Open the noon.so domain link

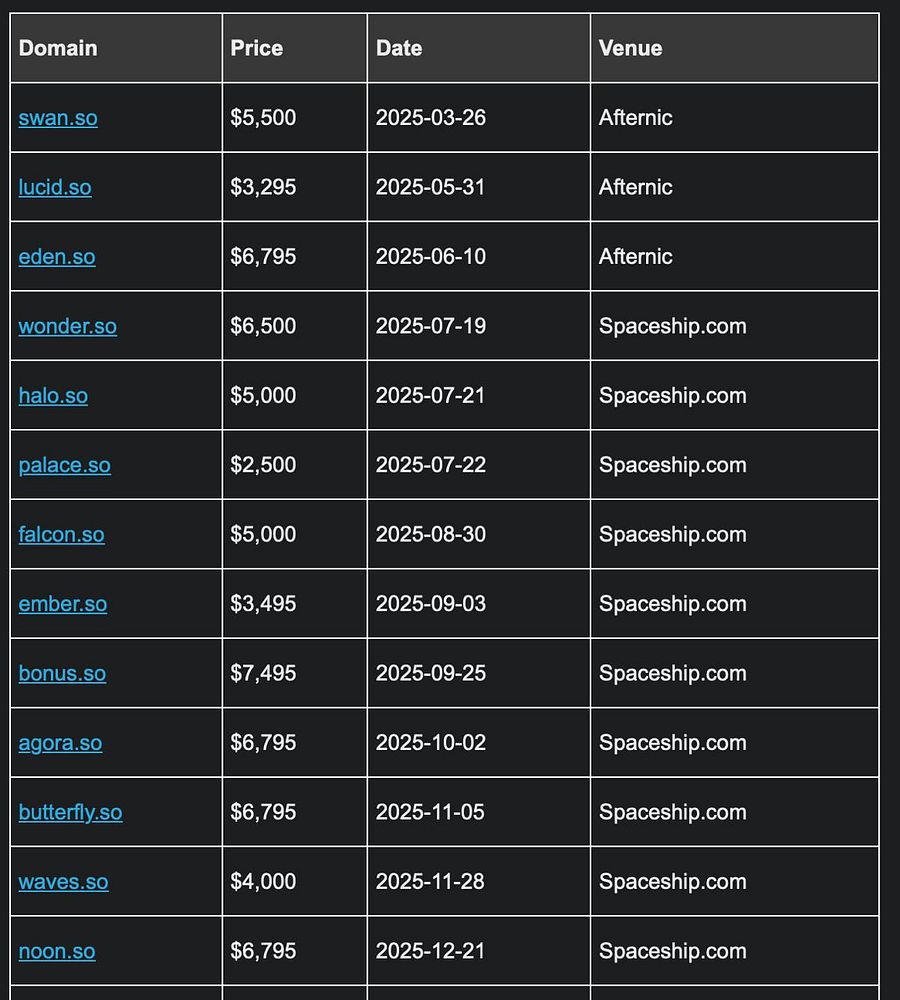point(57,952)
